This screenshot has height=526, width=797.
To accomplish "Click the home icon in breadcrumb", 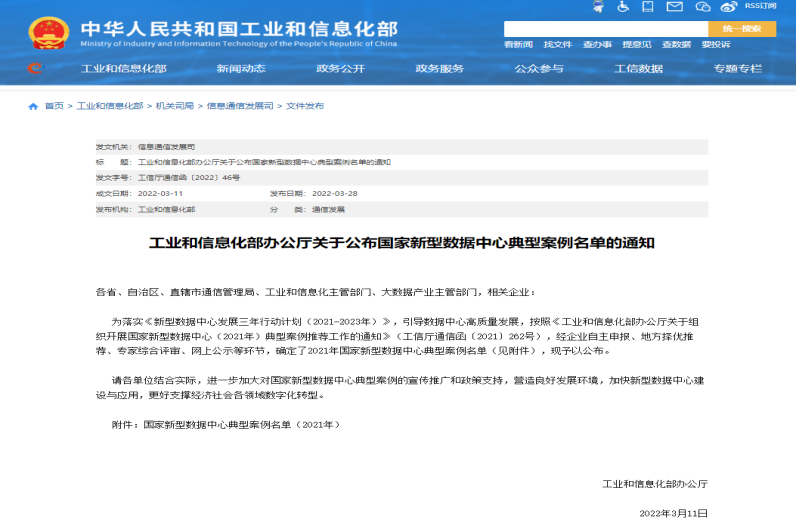I will (x=33, y=106).
